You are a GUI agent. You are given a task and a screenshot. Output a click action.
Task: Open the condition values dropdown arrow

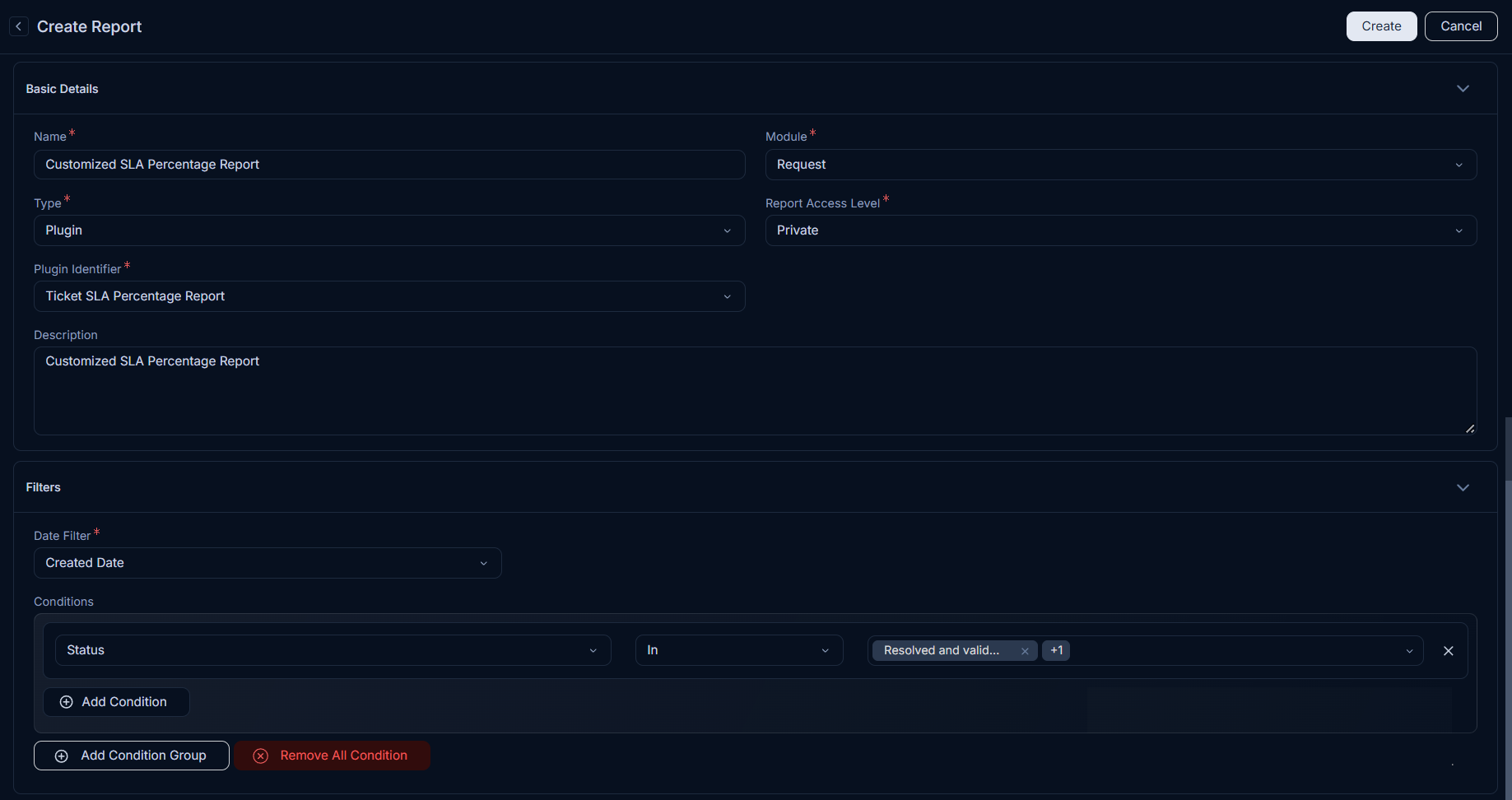[x=1409, y=651]
